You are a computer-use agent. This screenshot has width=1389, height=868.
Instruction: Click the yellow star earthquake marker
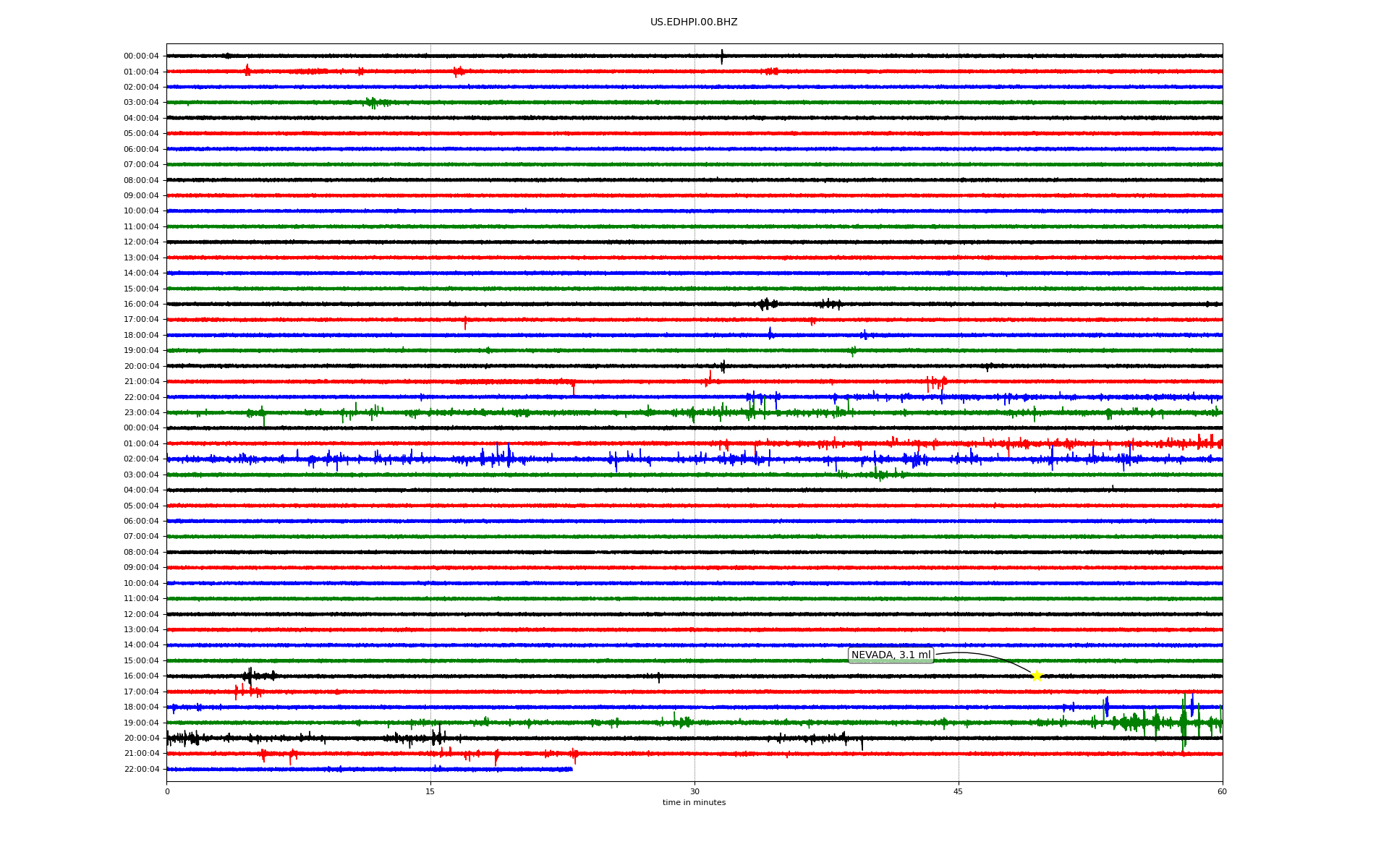pyautogui.click(x=1036, y=676)
